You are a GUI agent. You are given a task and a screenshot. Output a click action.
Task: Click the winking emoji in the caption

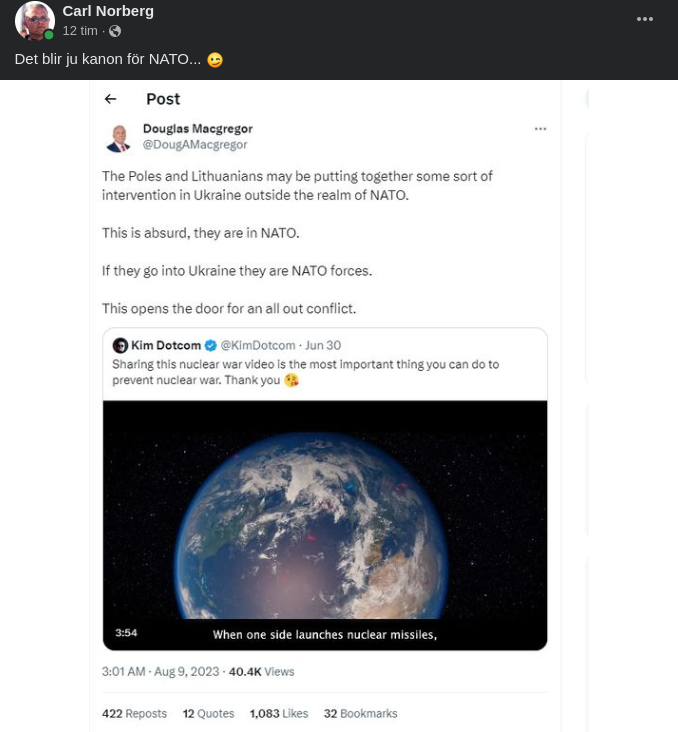215,60
